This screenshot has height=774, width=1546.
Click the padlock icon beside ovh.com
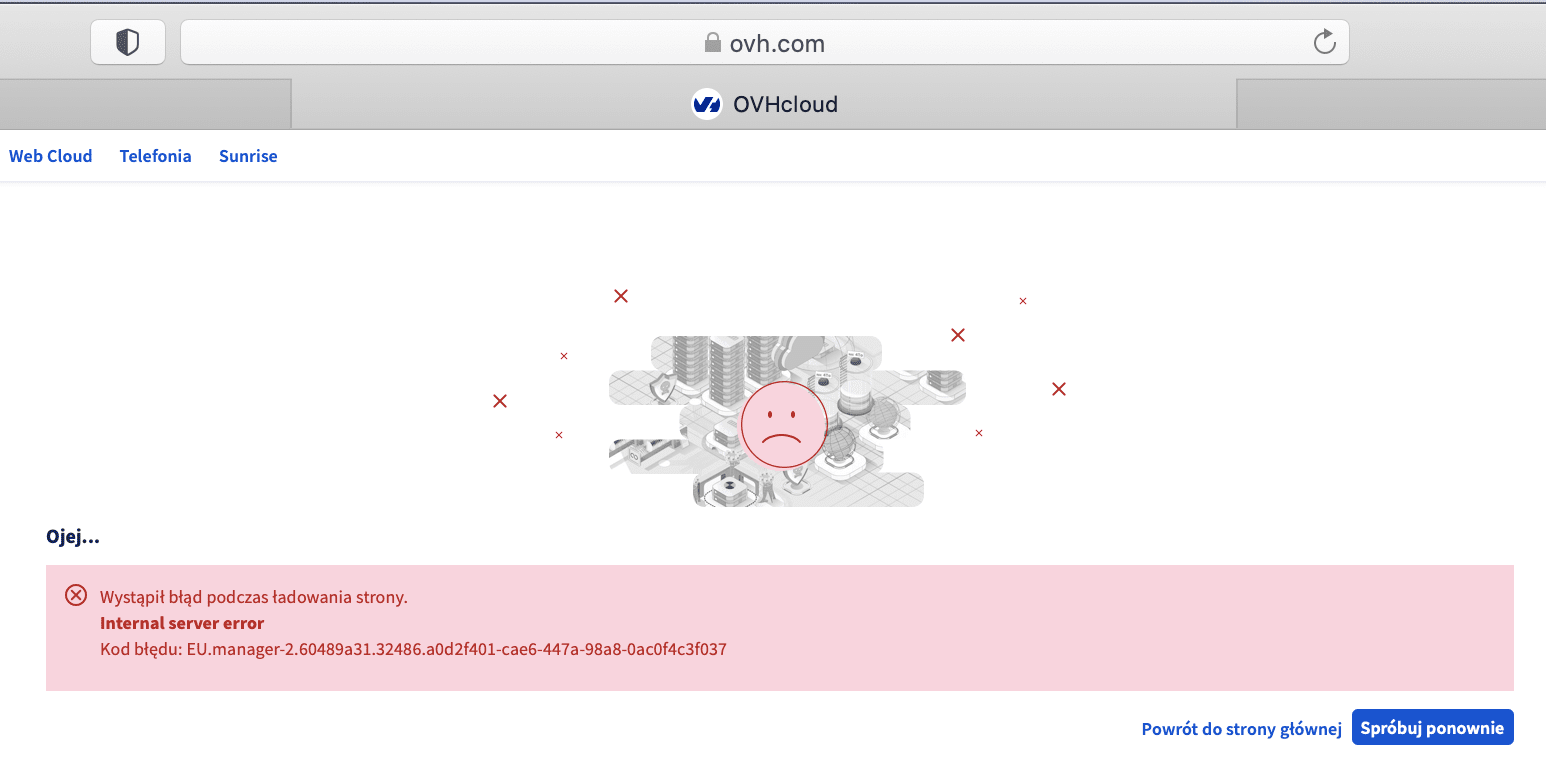click(x=712, y=43)
